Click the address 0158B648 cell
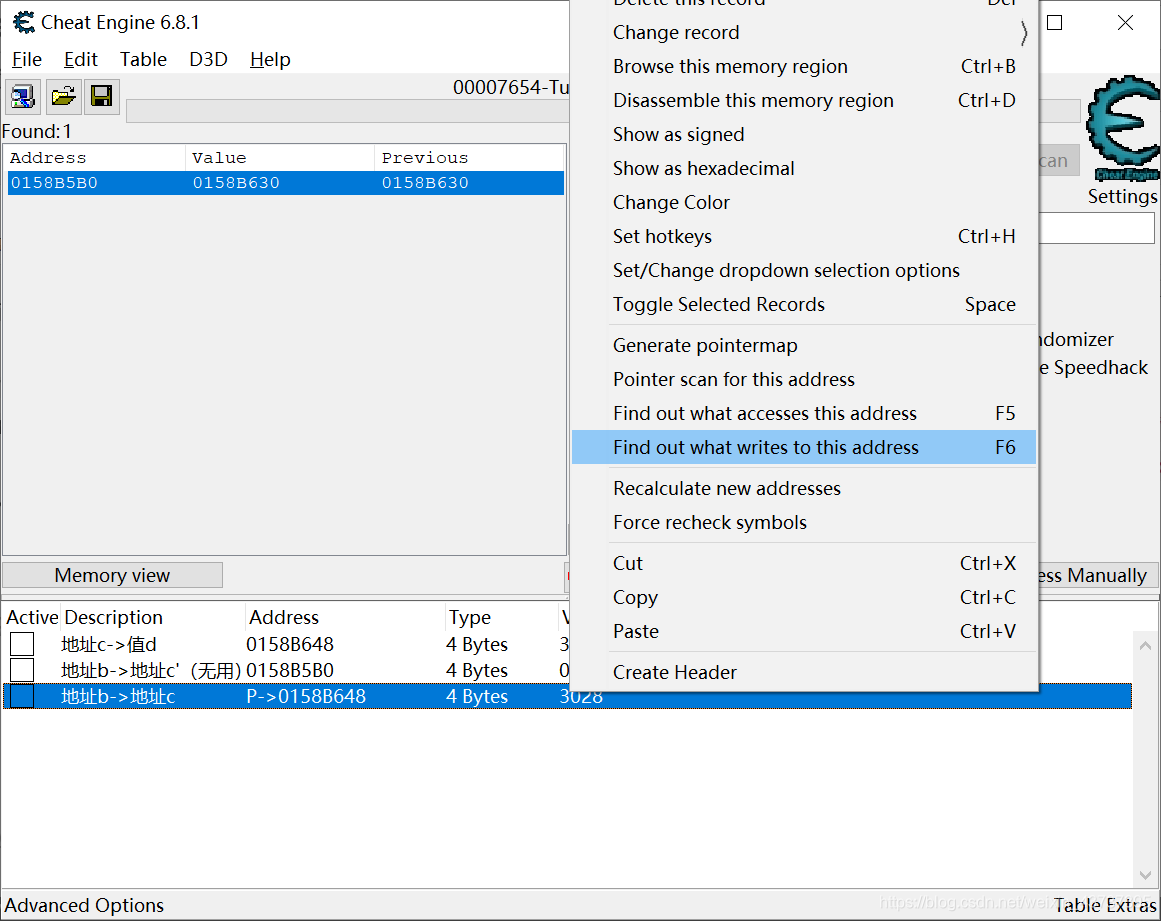The width and height of the screenshot is (1161, 921). point(290,644)
